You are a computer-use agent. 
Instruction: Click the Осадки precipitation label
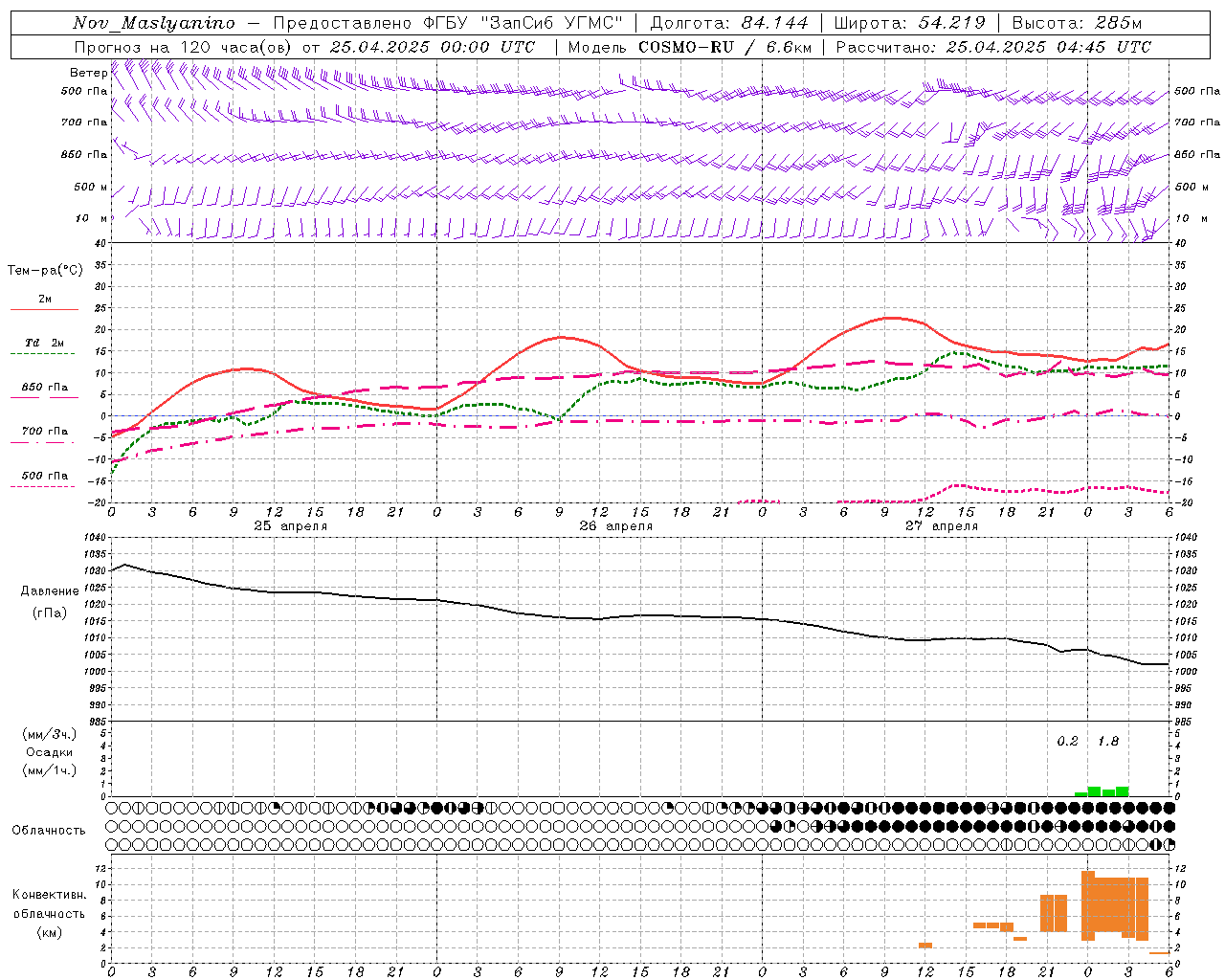pyautogui.click(x=50, y=752)
